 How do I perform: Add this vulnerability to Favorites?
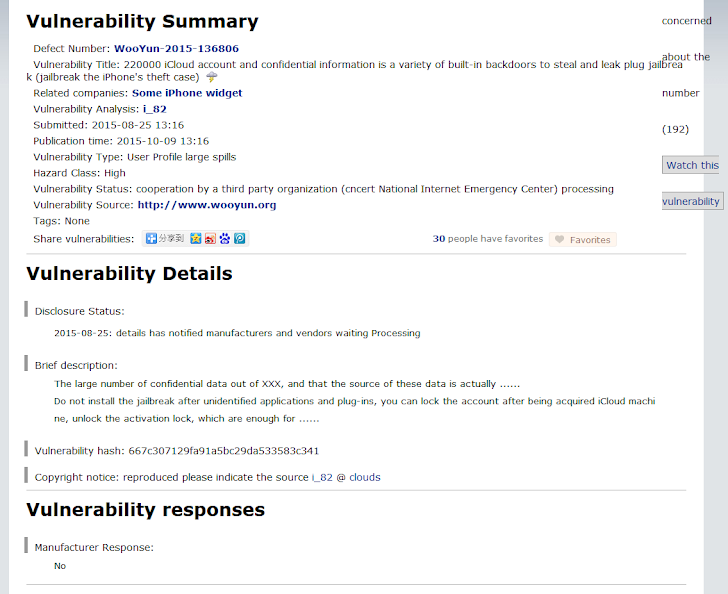pos(583,239)
